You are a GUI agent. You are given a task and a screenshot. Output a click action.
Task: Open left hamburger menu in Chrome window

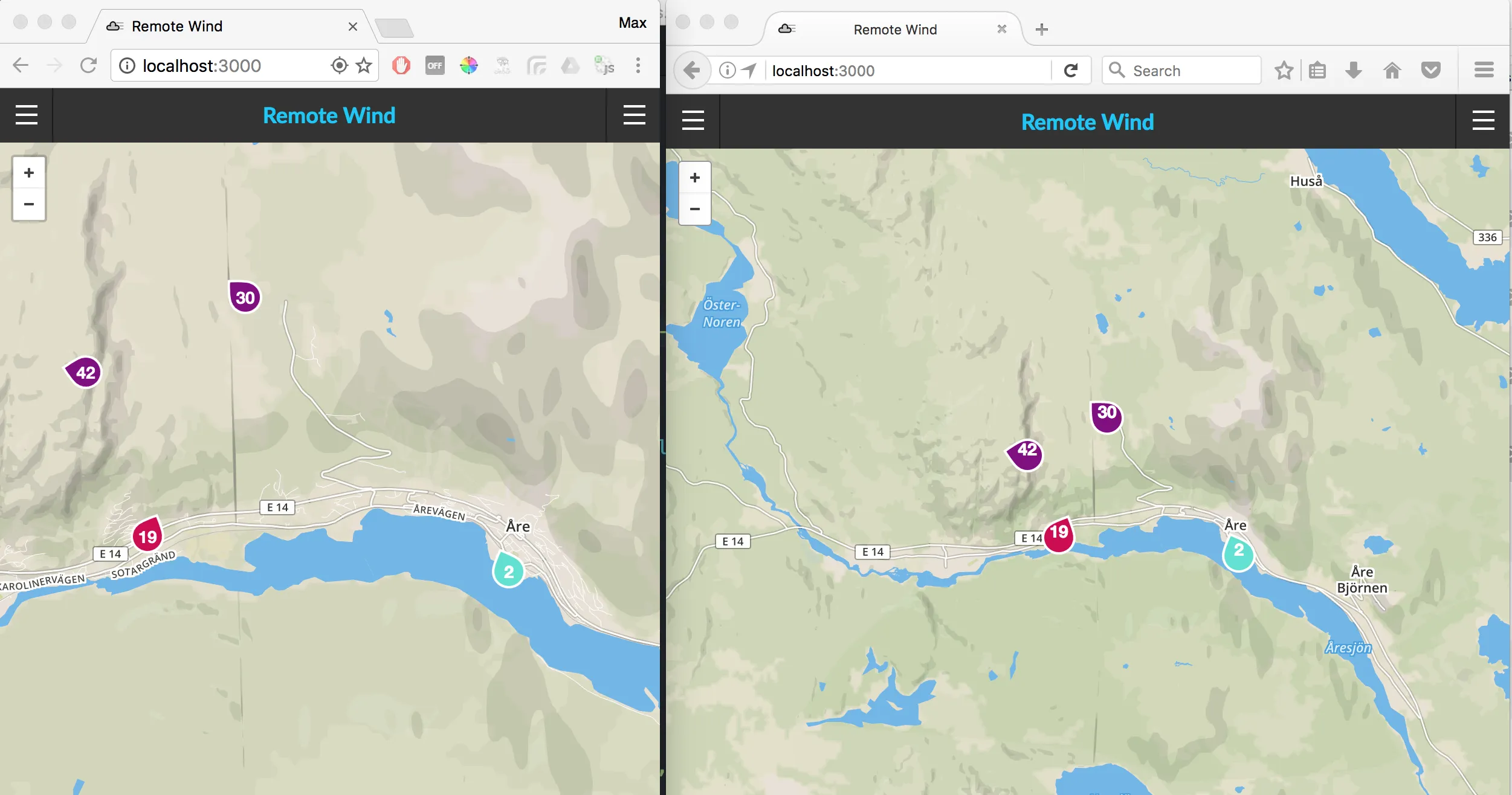coord(27,115)
